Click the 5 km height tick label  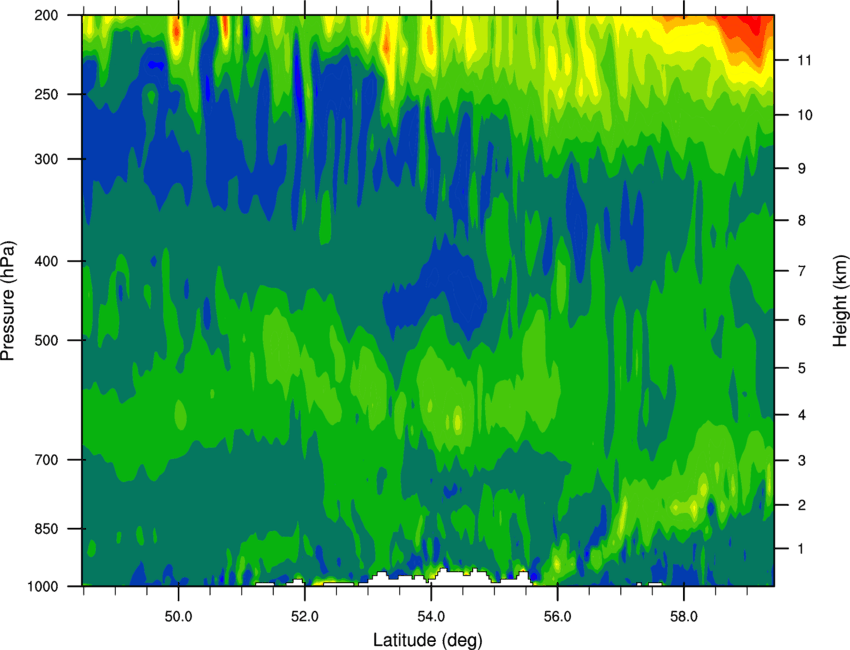(802, 368)
